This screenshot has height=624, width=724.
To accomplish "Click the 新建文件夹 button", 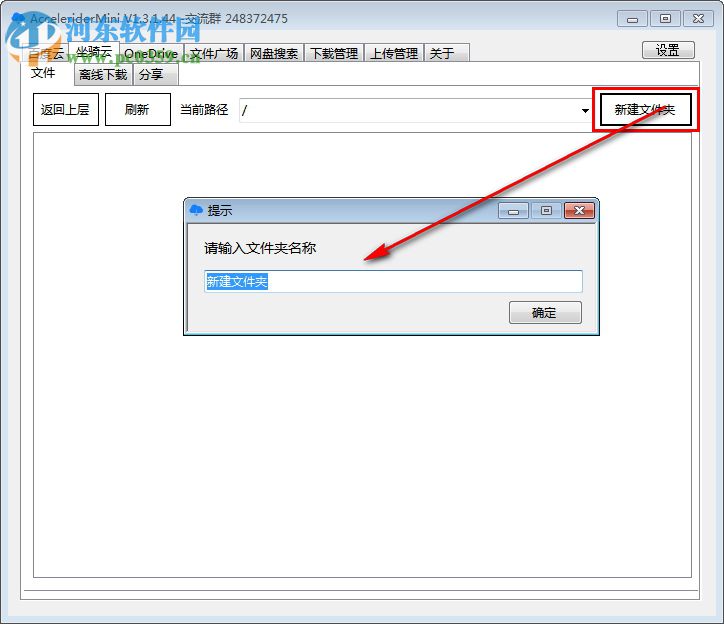I will [x=645, y=109].
